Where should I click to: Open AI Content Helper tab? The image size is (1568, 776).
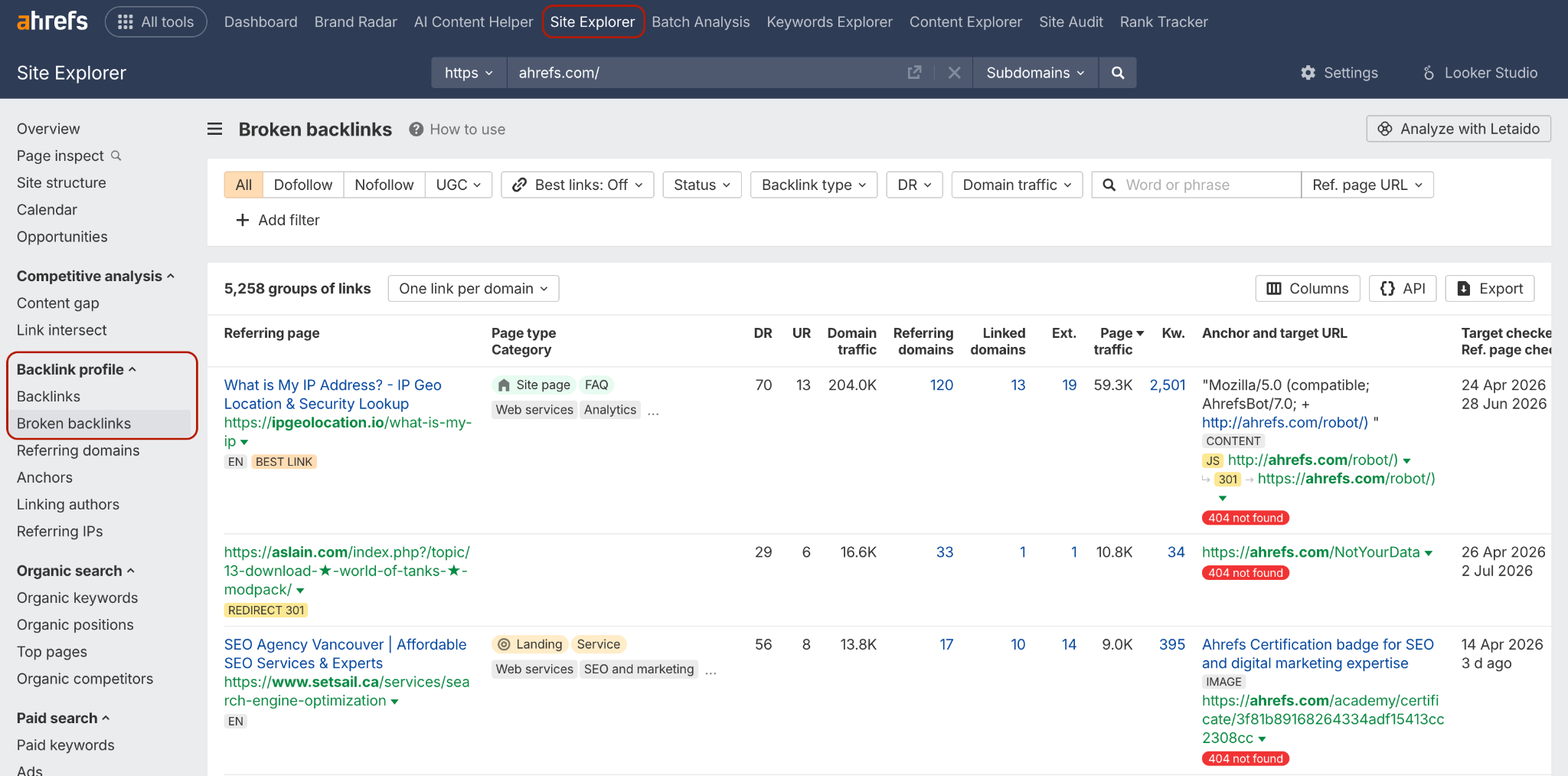[473, 22]
